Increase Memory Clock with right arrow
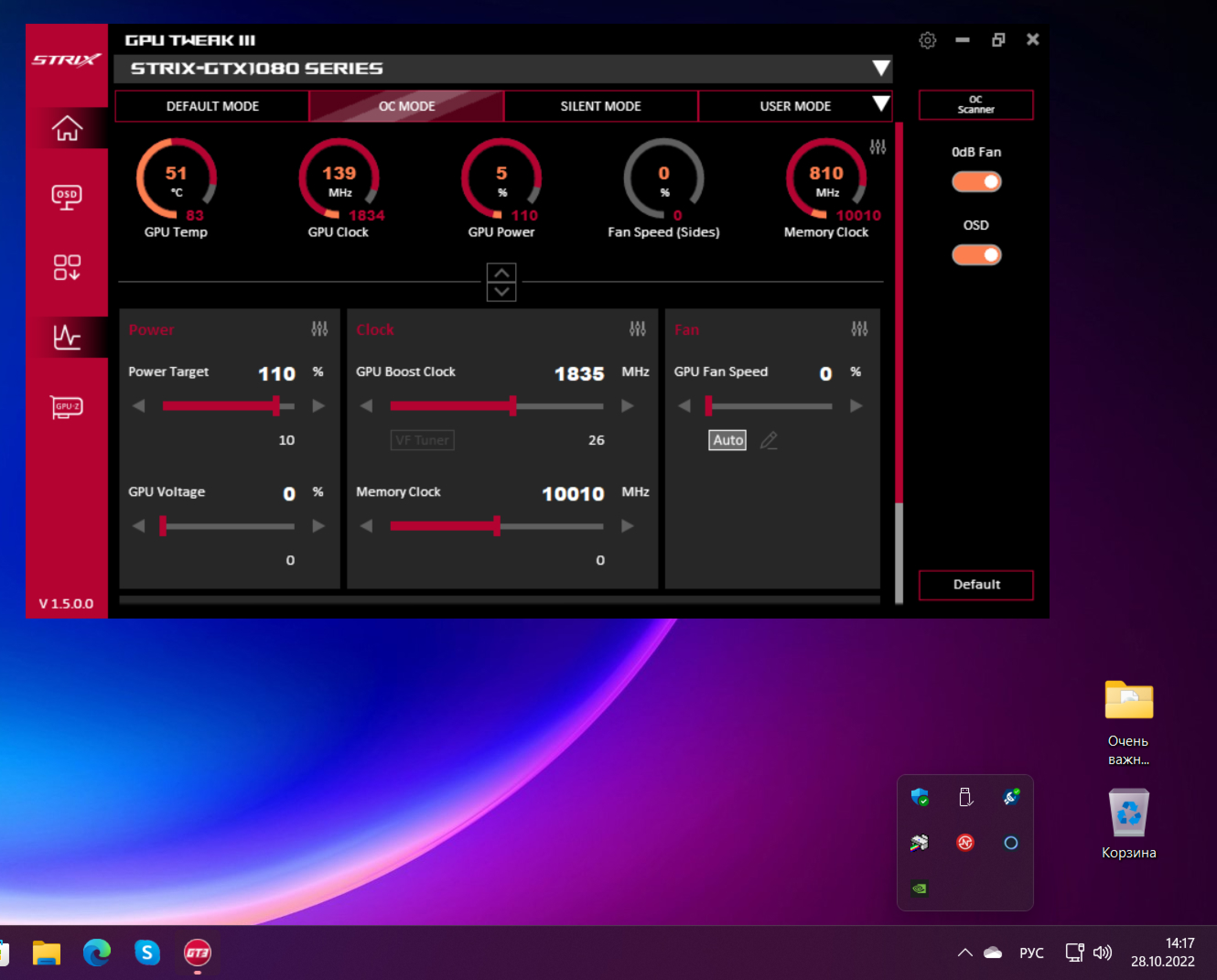The height and width of the screenshot is (980, 1217). click(x=627, y=526)
